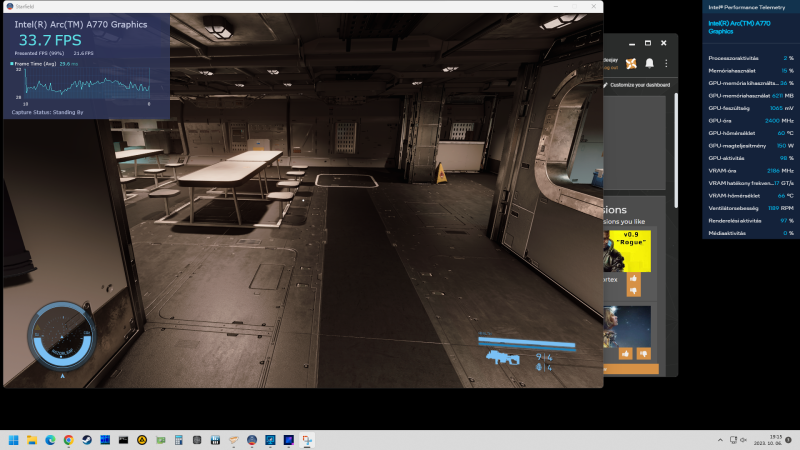
Task: Click the blue health bar in Starfield HUD
Action: click(527, 343)
